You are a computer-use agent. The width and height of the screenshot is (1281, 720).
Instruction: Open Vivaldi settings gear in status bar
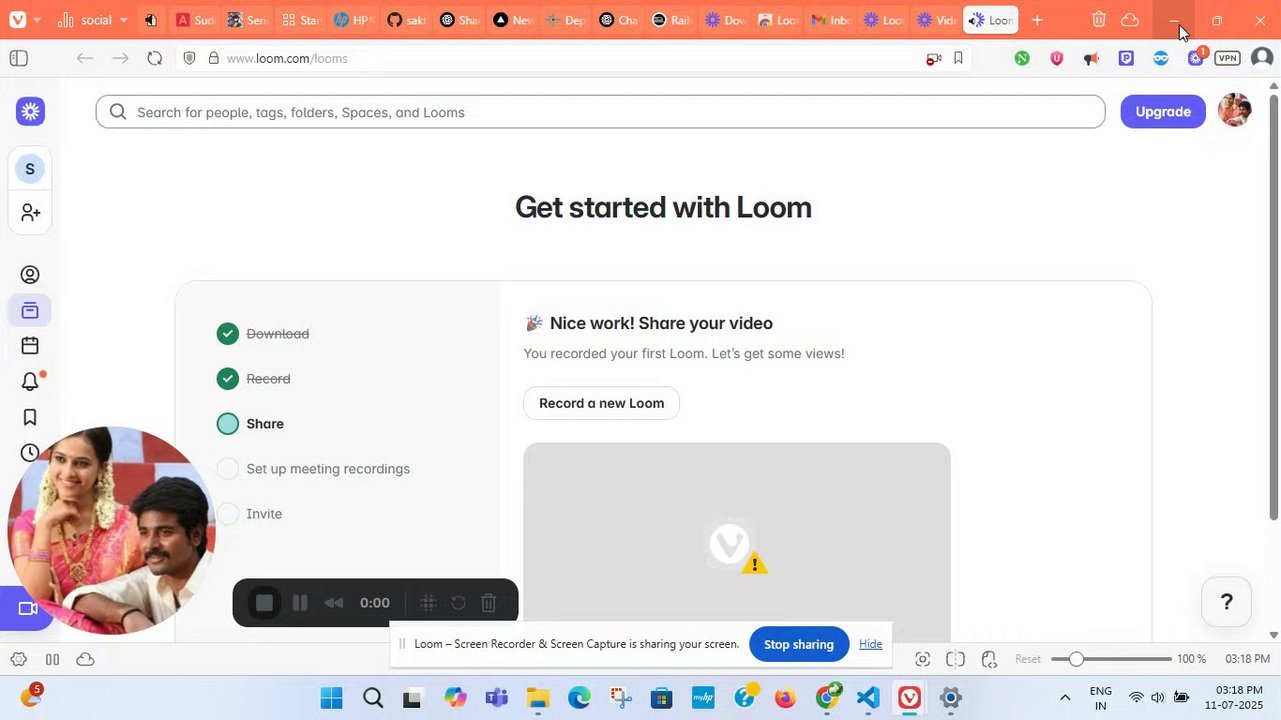coord(18,659)
